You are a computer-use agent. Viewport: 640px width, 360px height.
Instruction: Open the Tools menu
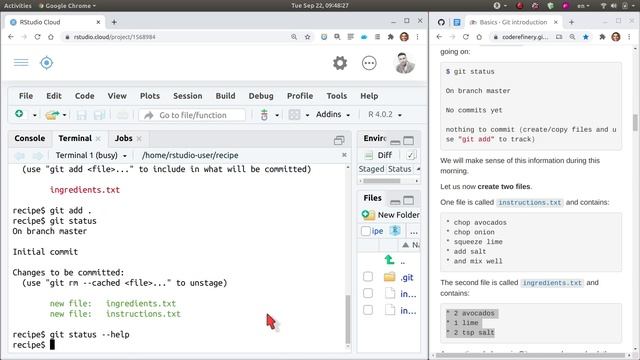pos(336,96)
